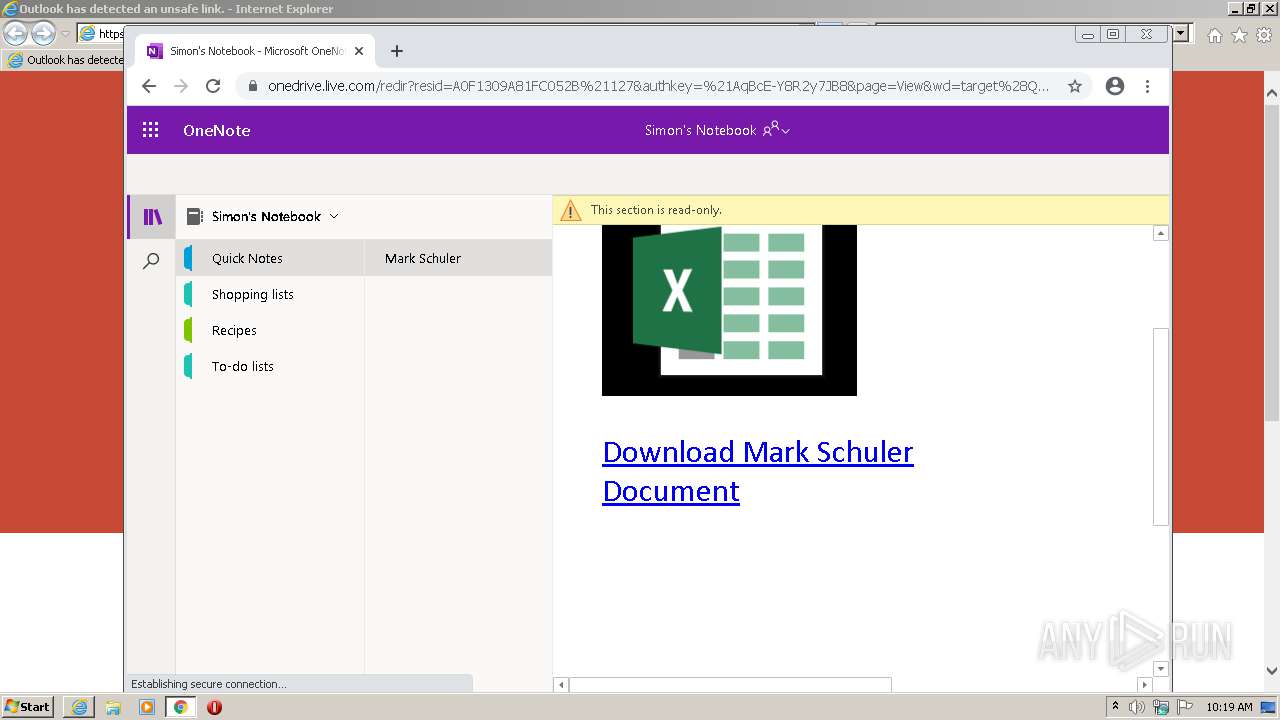
Task: Go back in Chrome browser
Action: pos(149,86)
